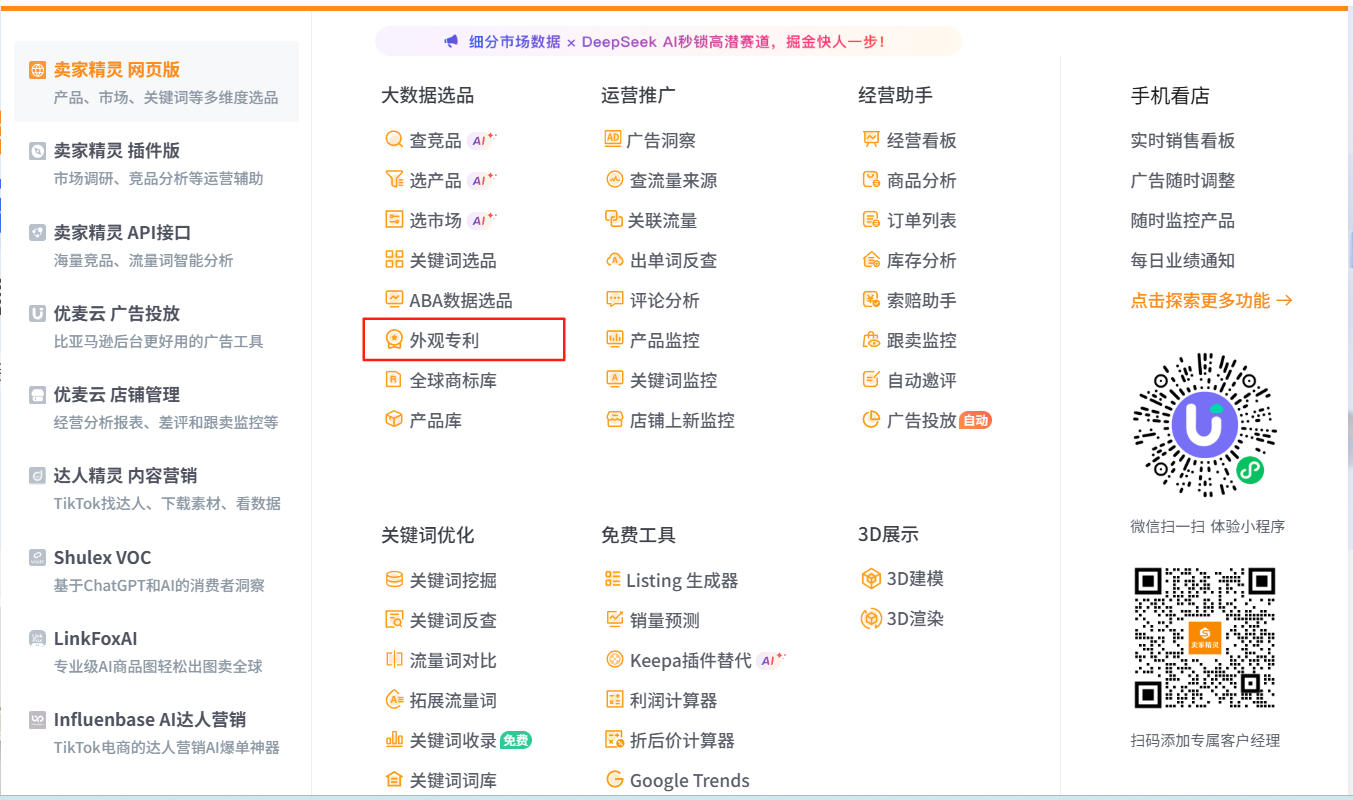Click the 自动邀评 icon
This screenshot has height=800, width=1353.
pos(871,380)
